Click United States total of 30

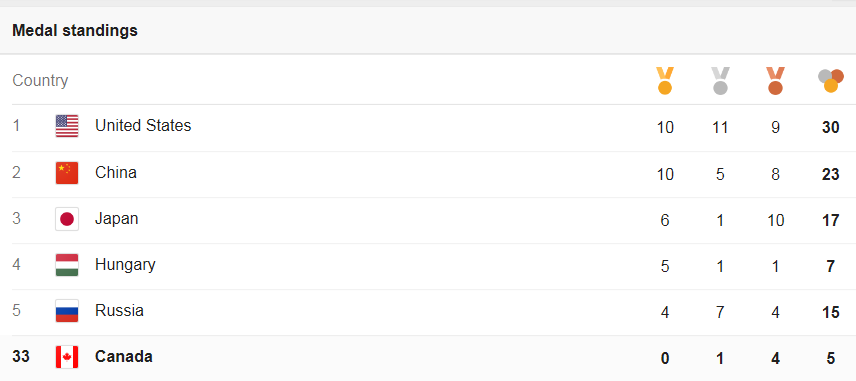(830, 127)
